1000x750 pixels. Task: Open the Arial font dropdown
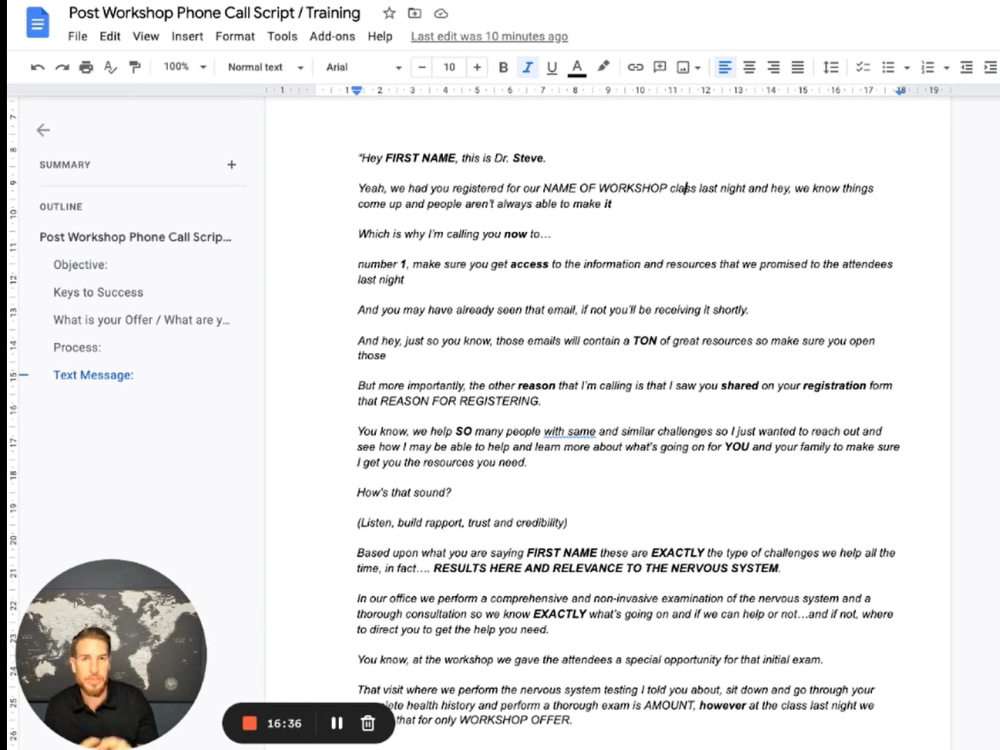[x=364, y=67]
